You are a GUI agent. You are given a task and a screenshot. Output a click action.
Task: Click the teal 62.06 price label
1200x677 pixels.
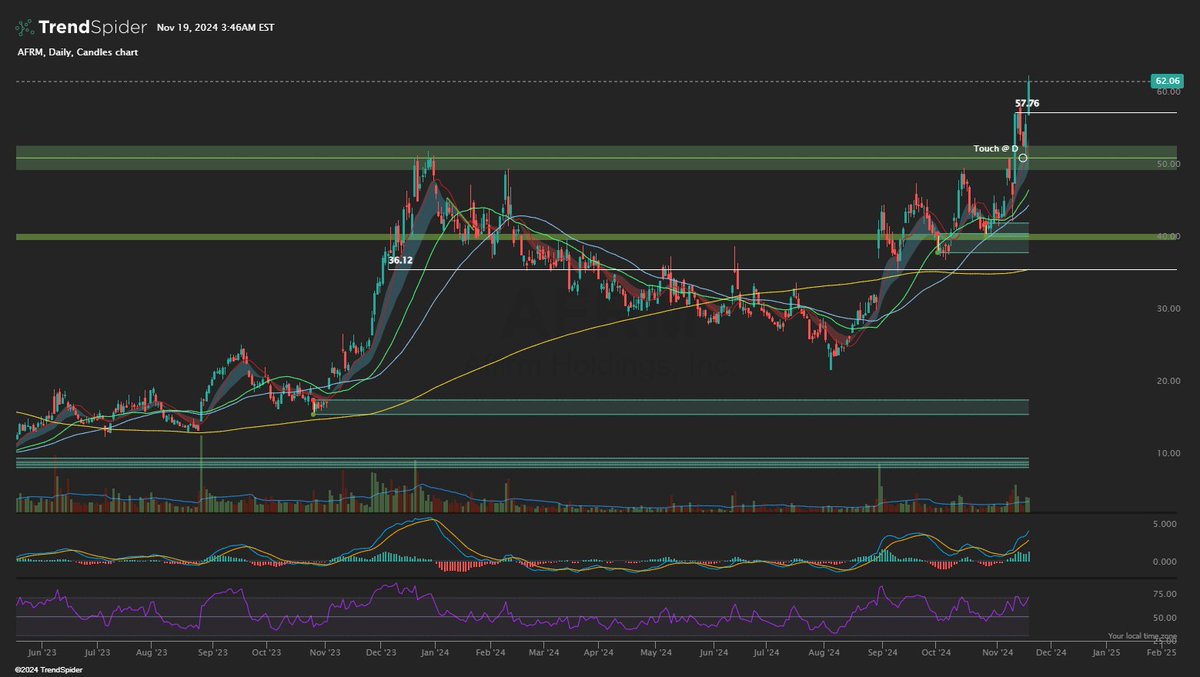click(1168, 80)
